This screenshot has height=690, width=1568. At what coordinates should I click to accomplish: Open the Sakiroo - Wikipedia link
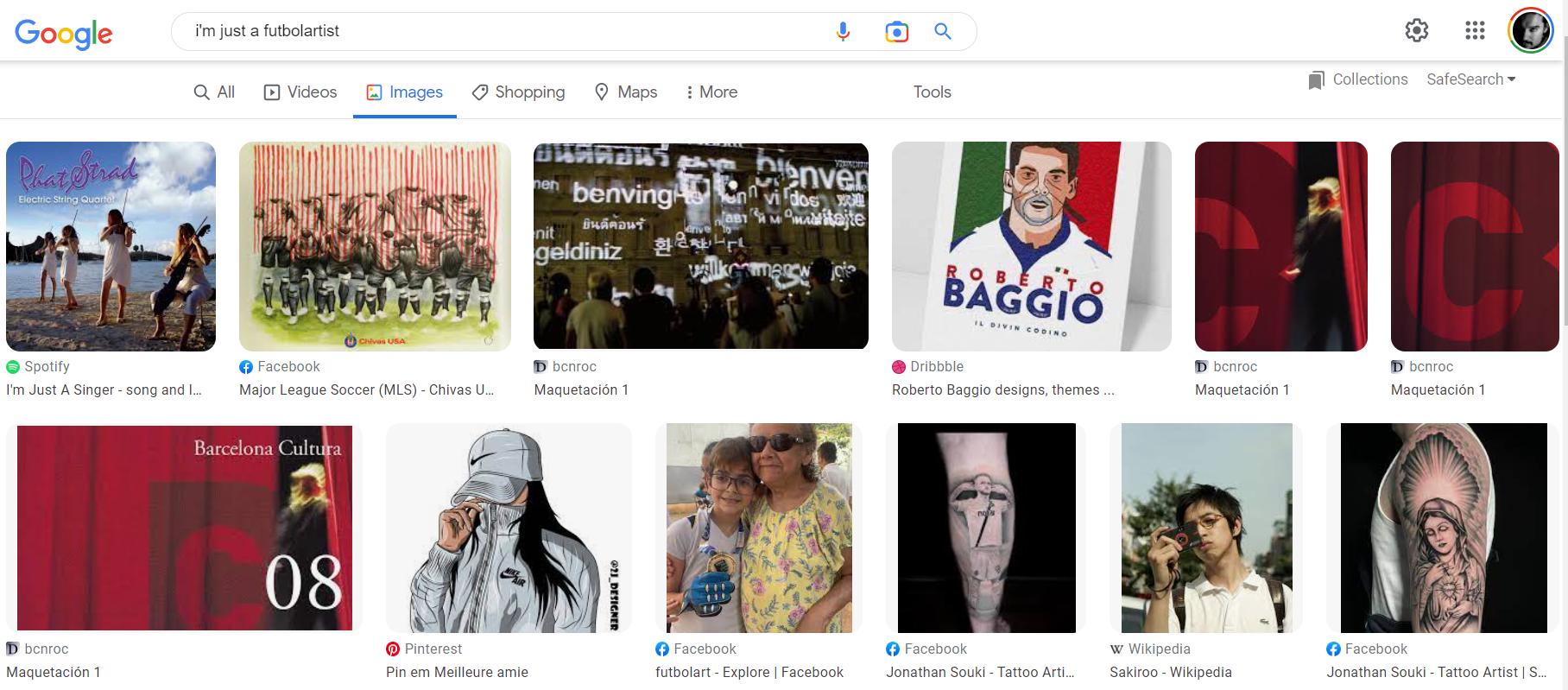click(x=1170, y=672)
